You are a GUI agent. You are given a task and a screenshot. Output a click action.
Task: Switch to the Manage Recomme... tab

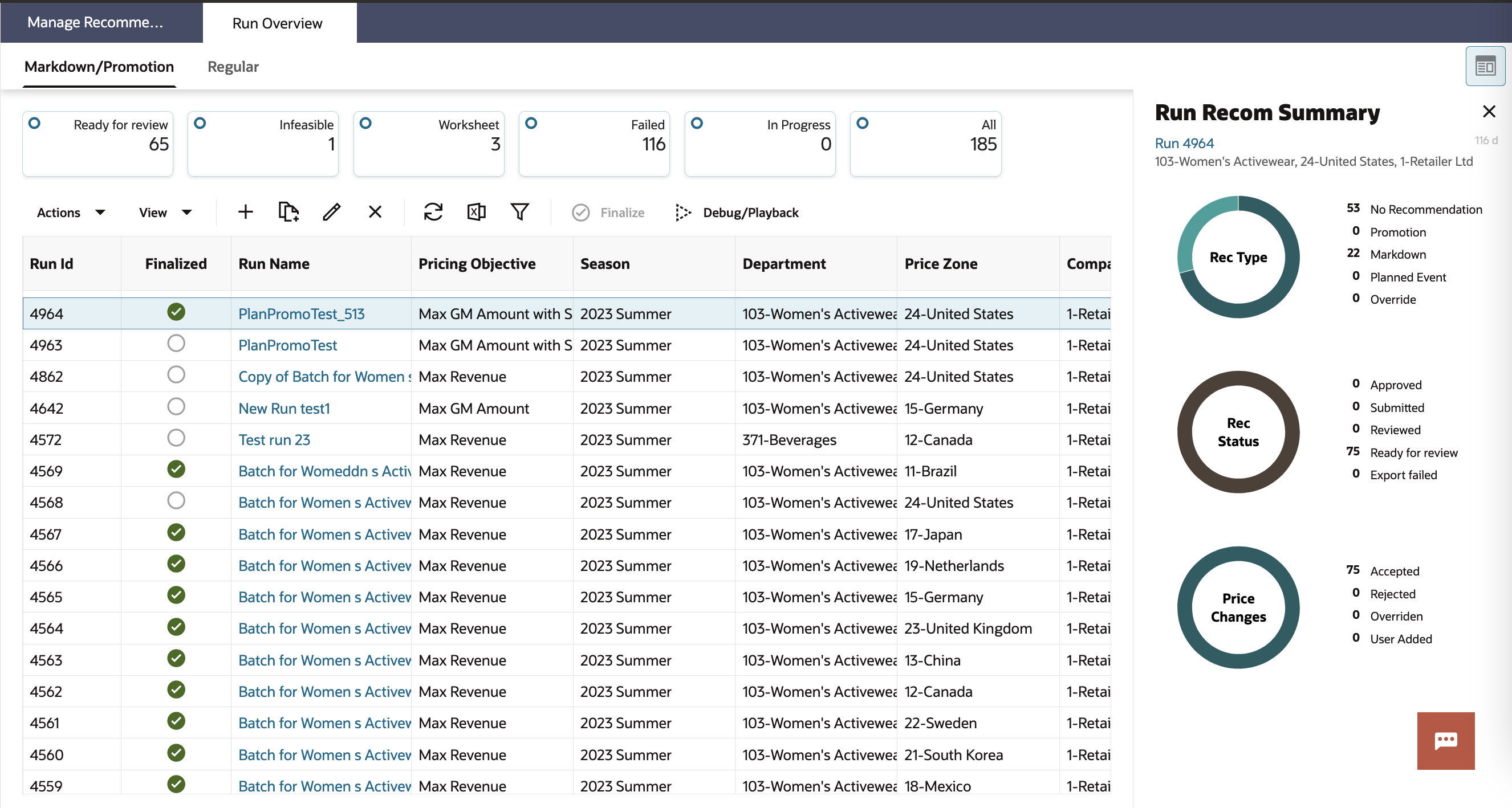95,22
